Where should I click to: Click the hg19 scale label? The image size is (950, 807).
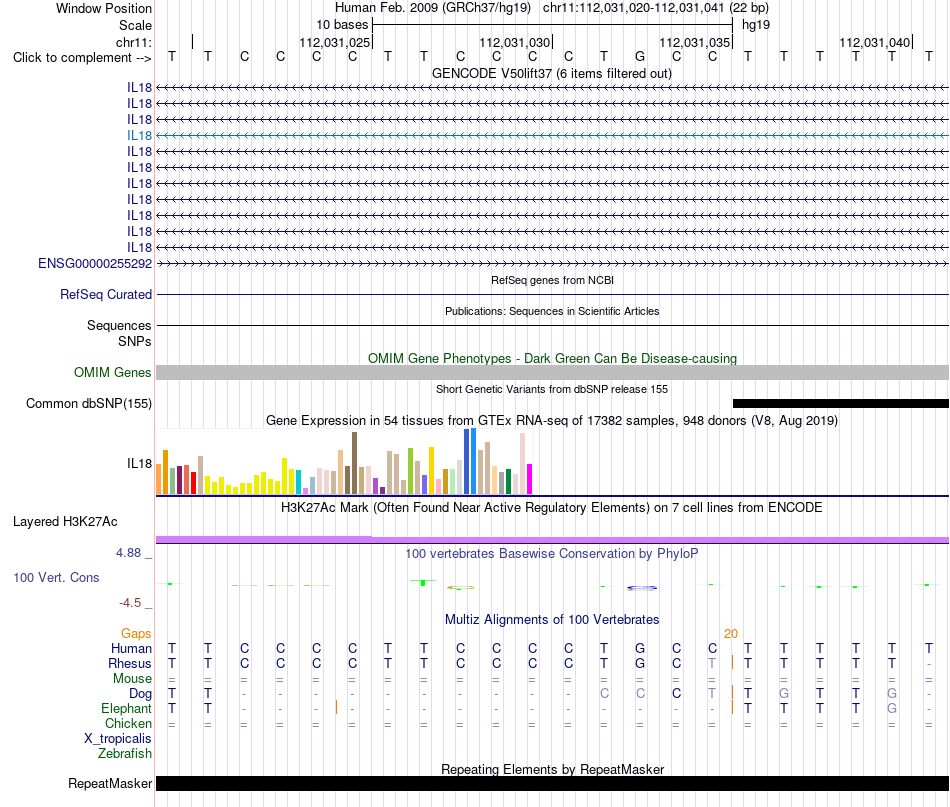(x=756, y=25)
